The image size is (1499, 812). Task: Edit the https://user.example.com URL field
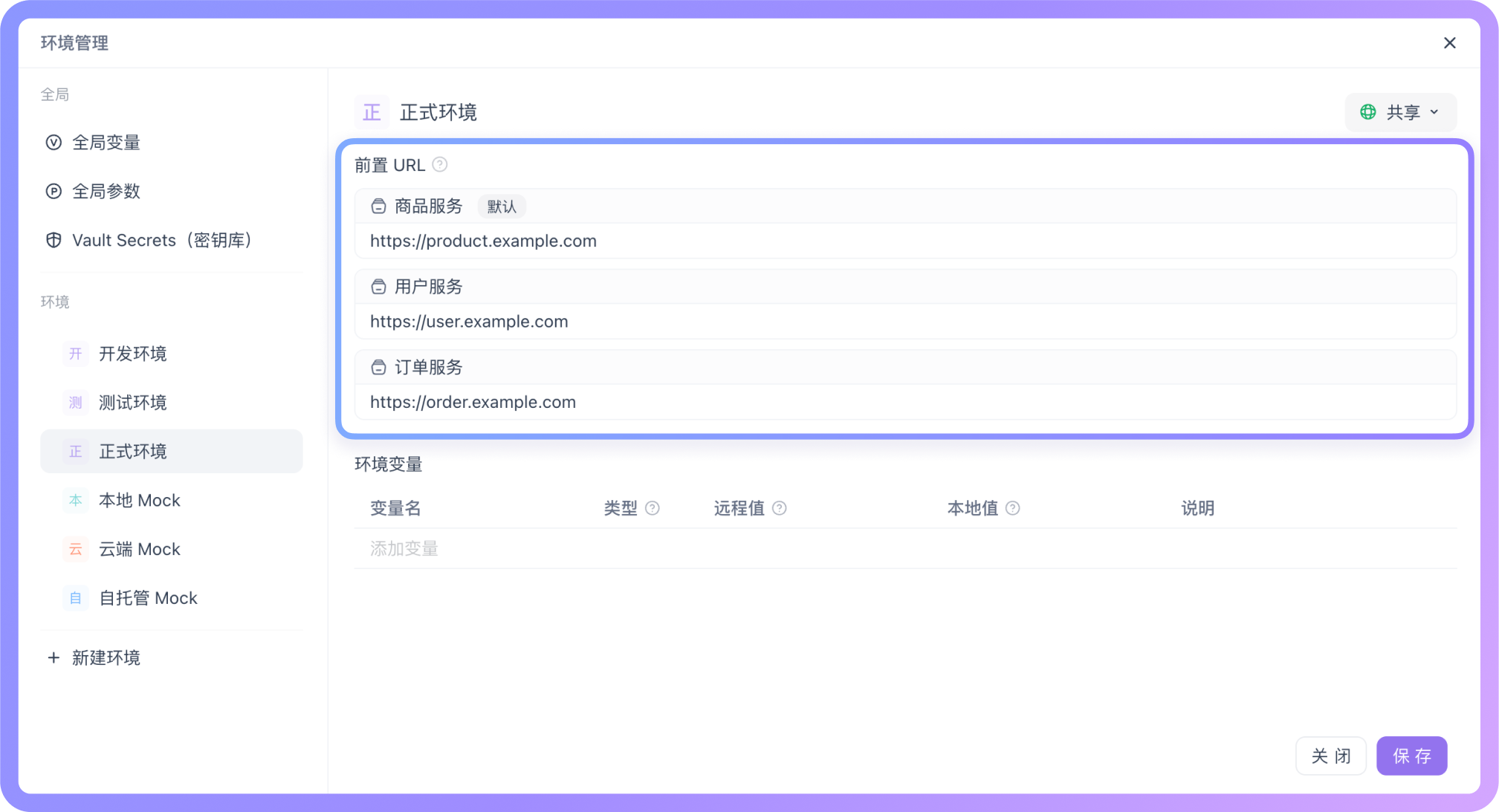click(x=905, y=322)
